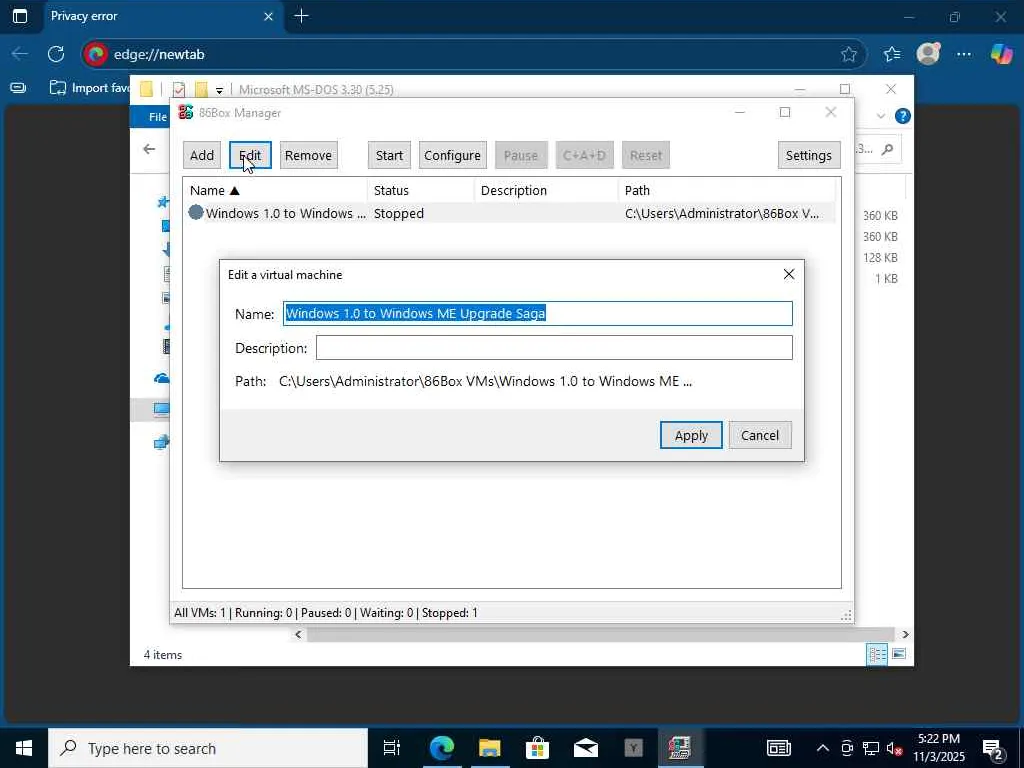Click the Explorer search magnifier icon

tap(887, 150)
